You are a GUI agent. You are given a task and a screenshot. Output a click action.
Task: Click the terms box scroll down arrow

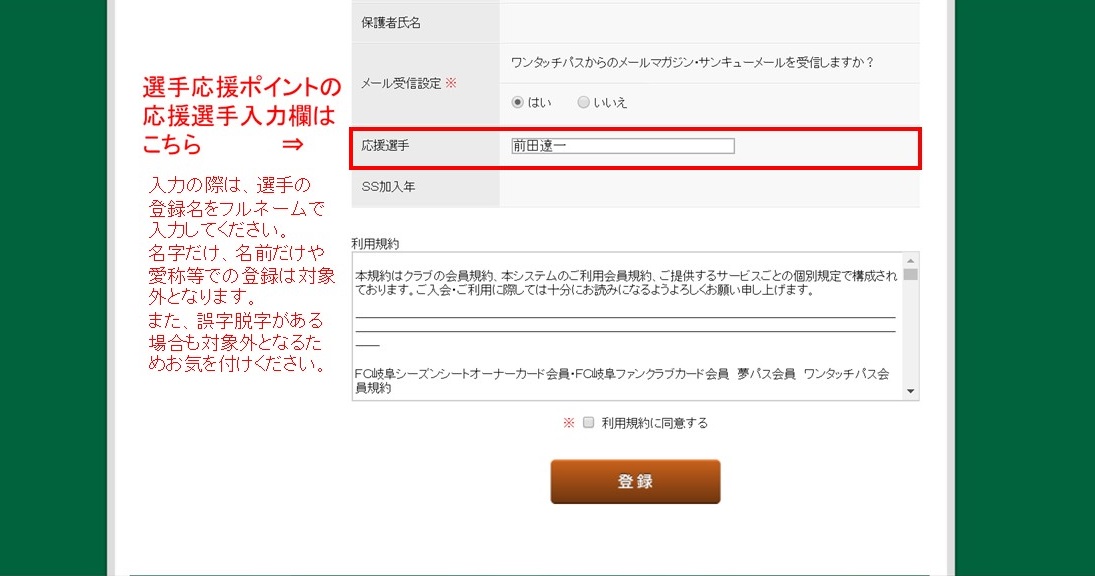910,391
